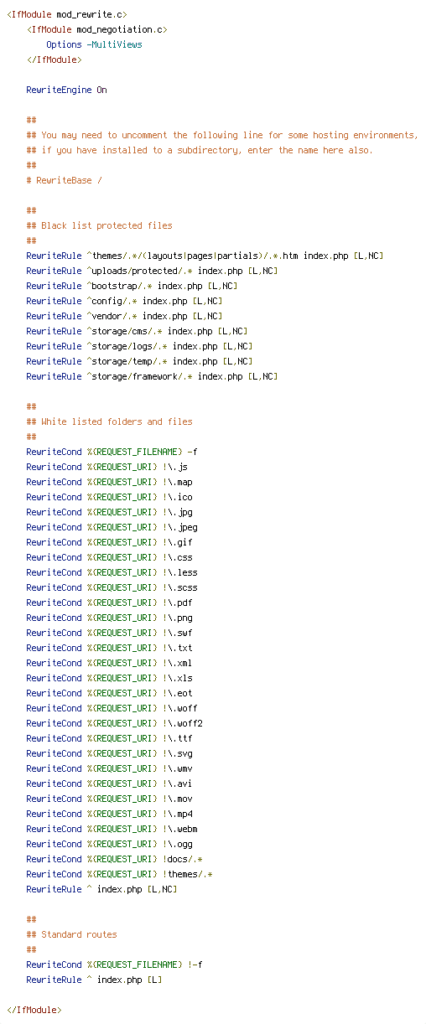The height and width of the screenshot is (1024, 426).
Task: Click the vendor RewriteRule line
Action: pyautogui.click(x=124, y=315)
